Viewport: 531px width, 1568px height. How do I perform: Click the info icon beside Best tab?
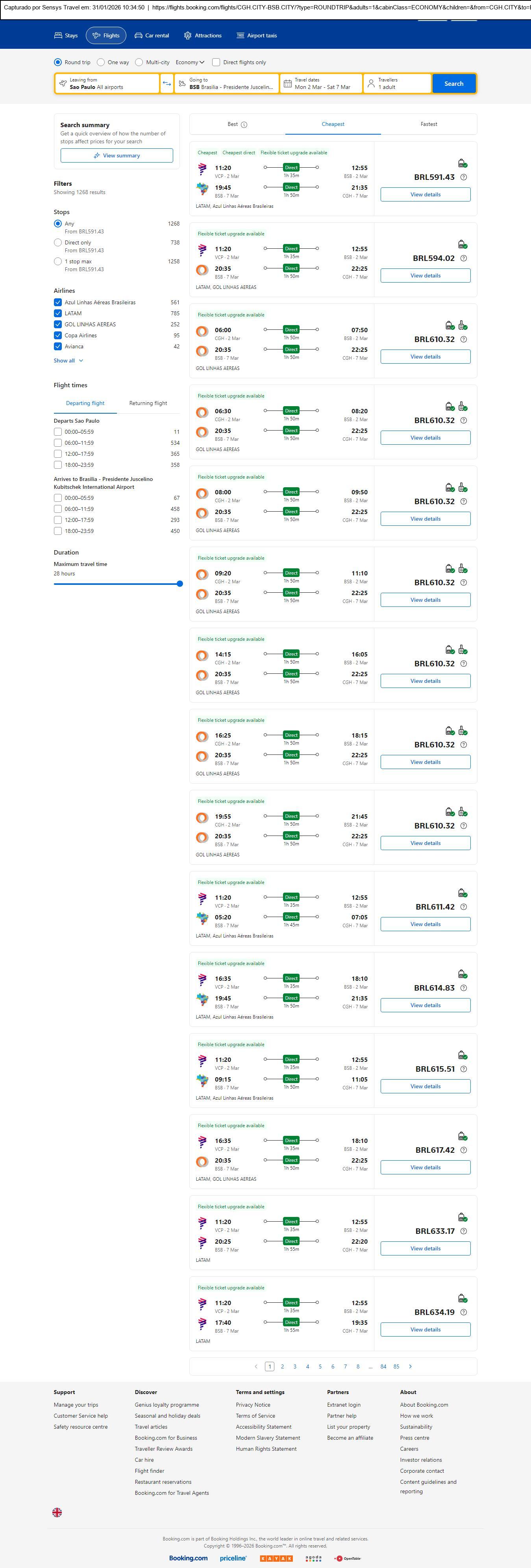tap(244, 125)
